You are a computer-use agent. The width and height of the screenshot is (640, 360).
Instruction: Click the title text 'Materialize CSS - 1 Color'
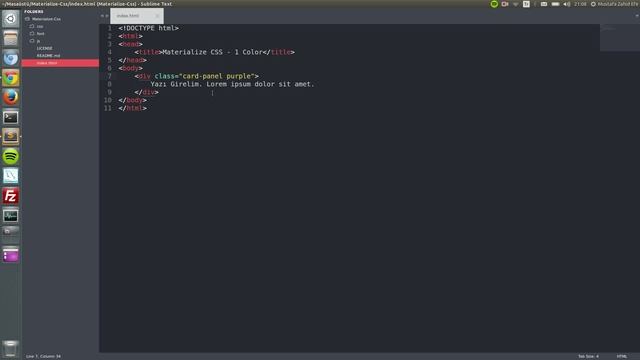(x=212, y=52)
